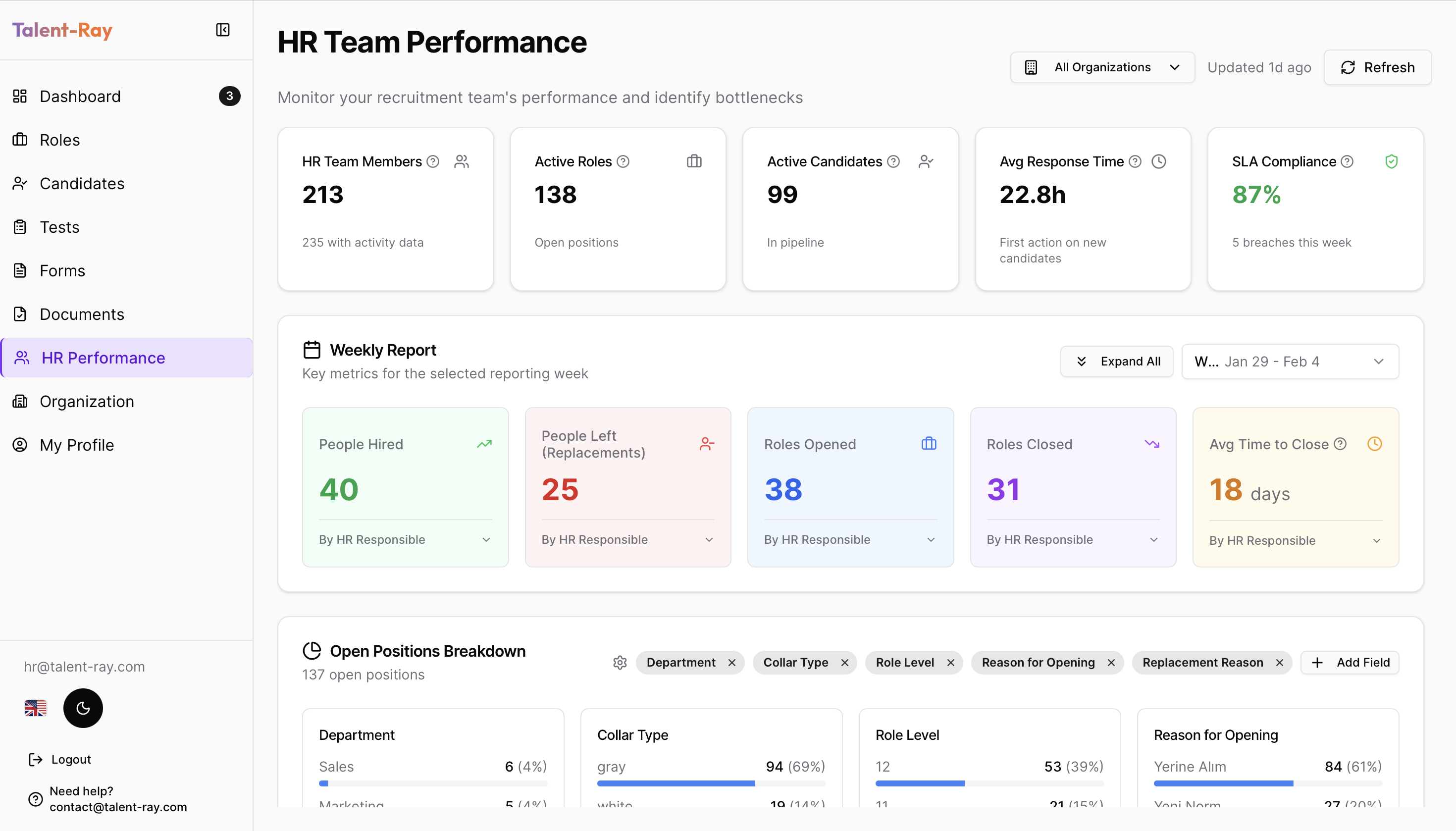Select My Profile in the sidebar
This screenshot has width=1456, height=831.
(x=76, y=445)
